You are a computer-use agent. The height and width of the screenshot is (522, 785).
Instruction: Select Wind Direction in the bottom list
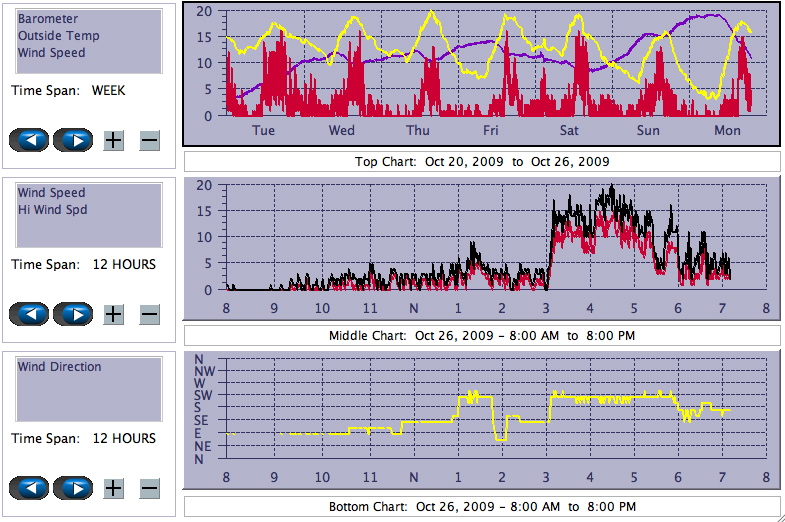[59, 367]
